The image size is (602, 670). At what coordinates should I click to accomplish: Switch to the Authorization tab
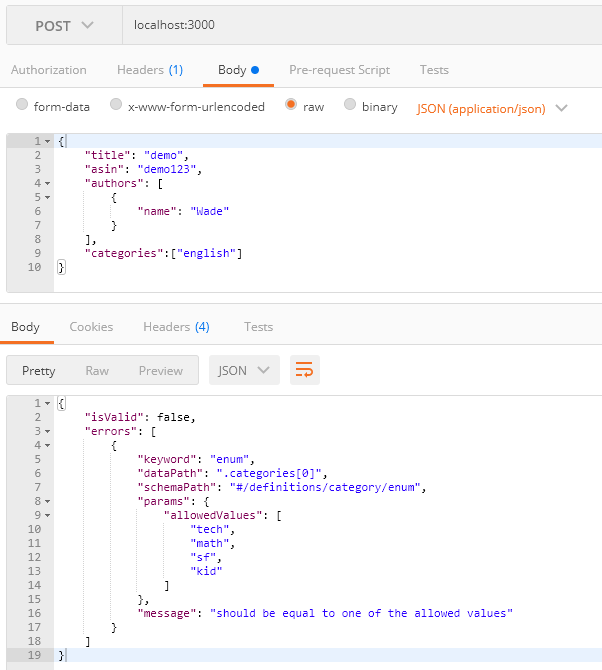click(49, 70)
